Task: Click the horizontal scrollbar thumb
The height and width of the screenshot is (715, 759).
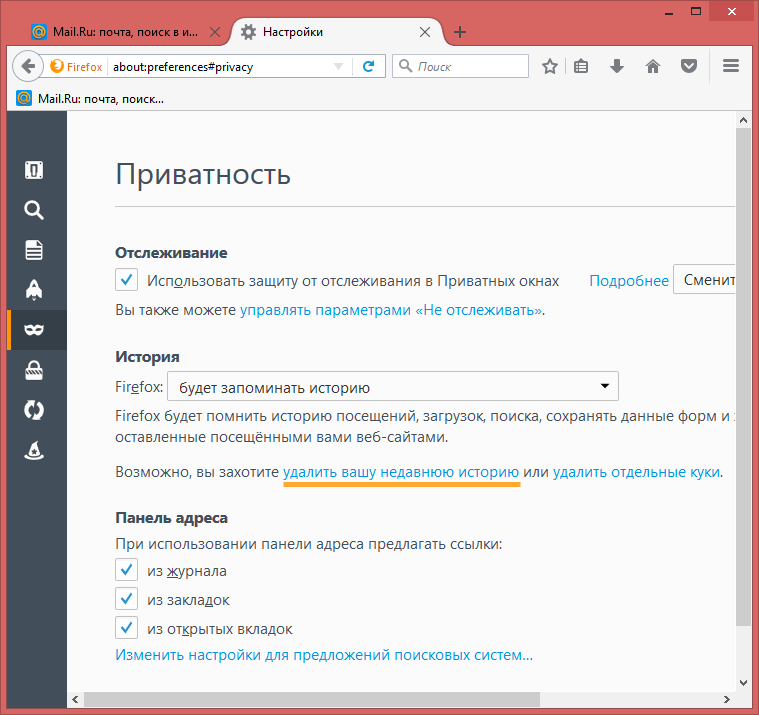Action: point(312,699)
